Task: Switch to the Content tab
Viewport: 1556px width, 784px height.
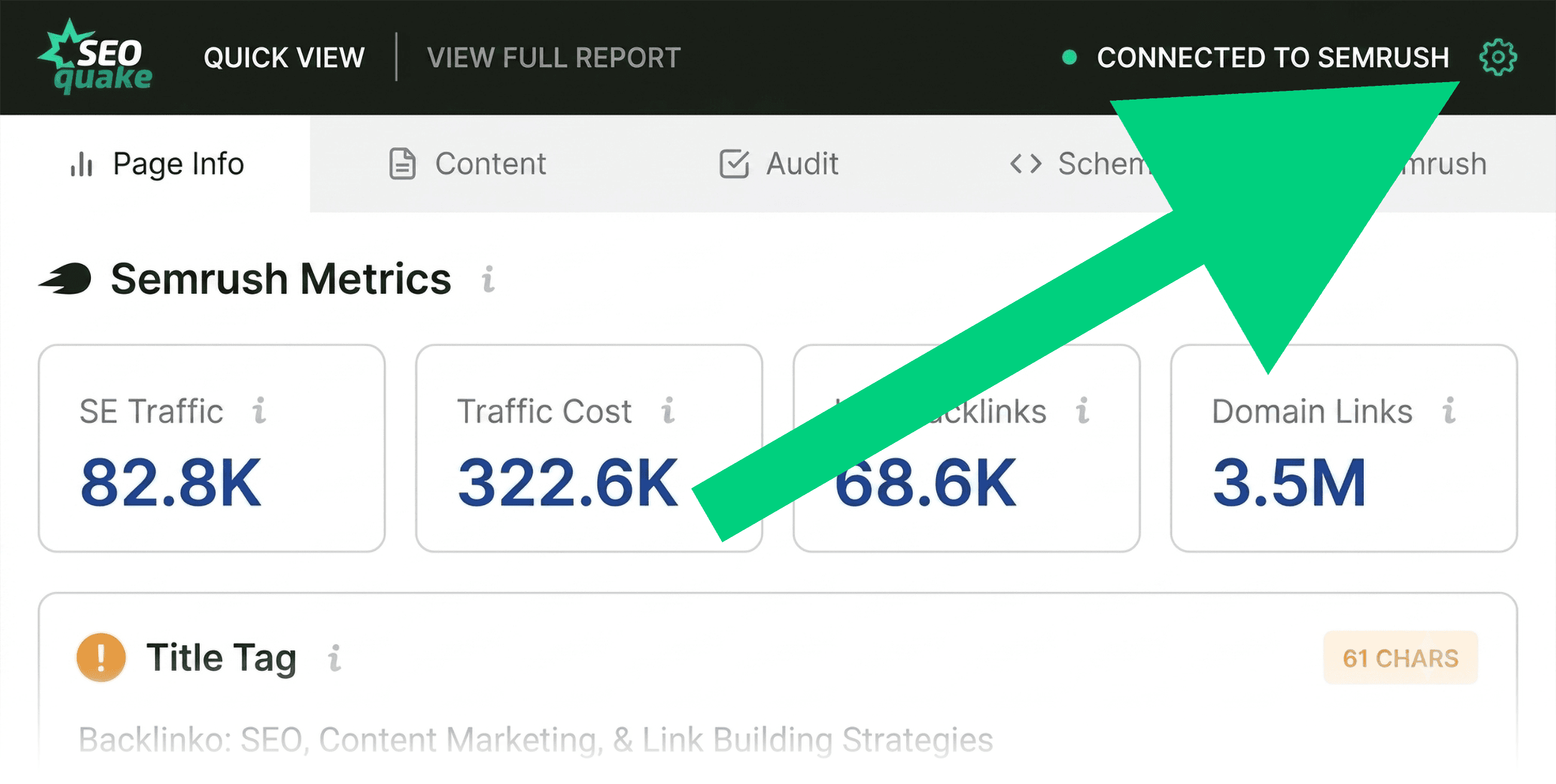Action: (467, 164)
